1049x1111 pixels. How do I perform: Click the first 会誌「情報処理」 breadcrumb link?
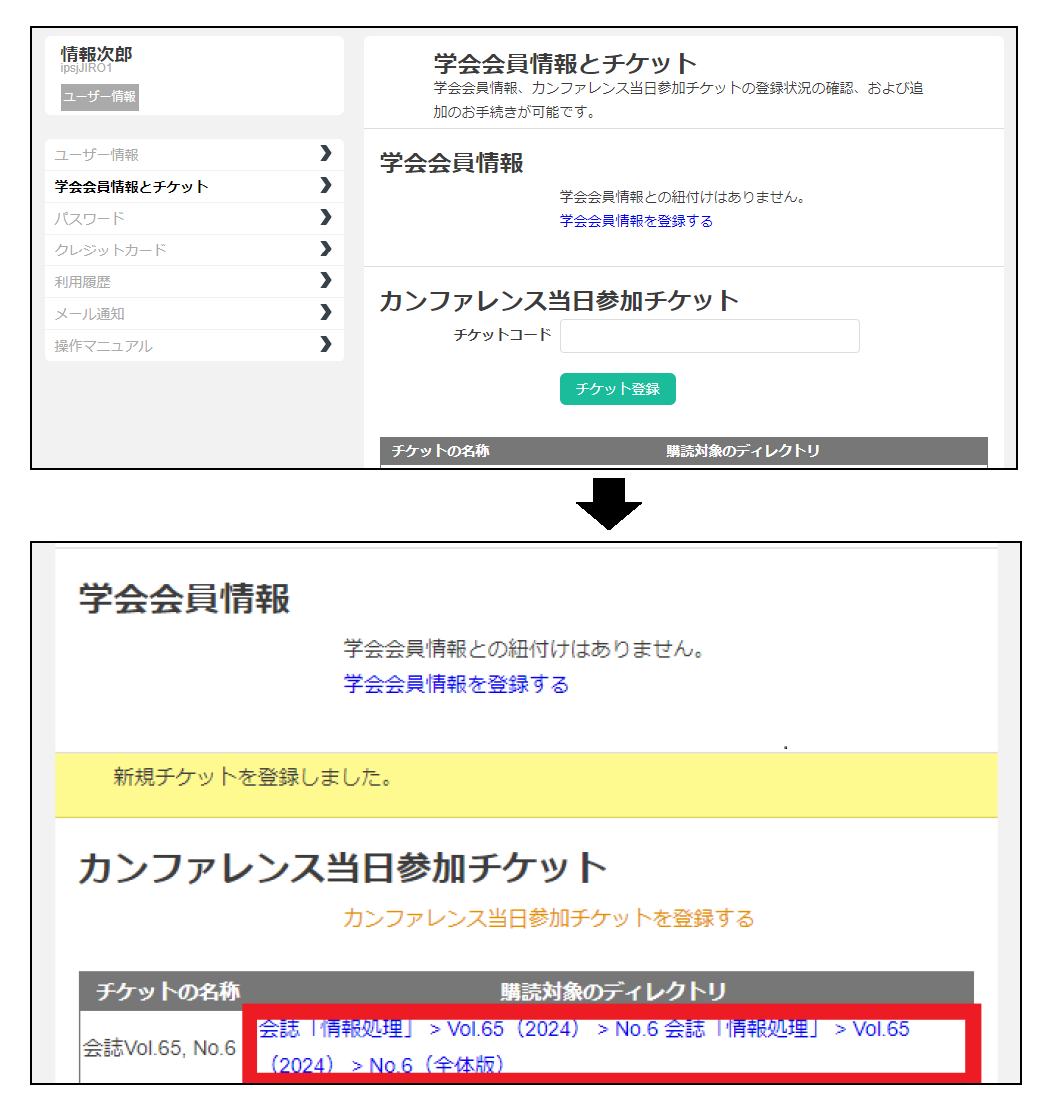(x=337, y=1029)
